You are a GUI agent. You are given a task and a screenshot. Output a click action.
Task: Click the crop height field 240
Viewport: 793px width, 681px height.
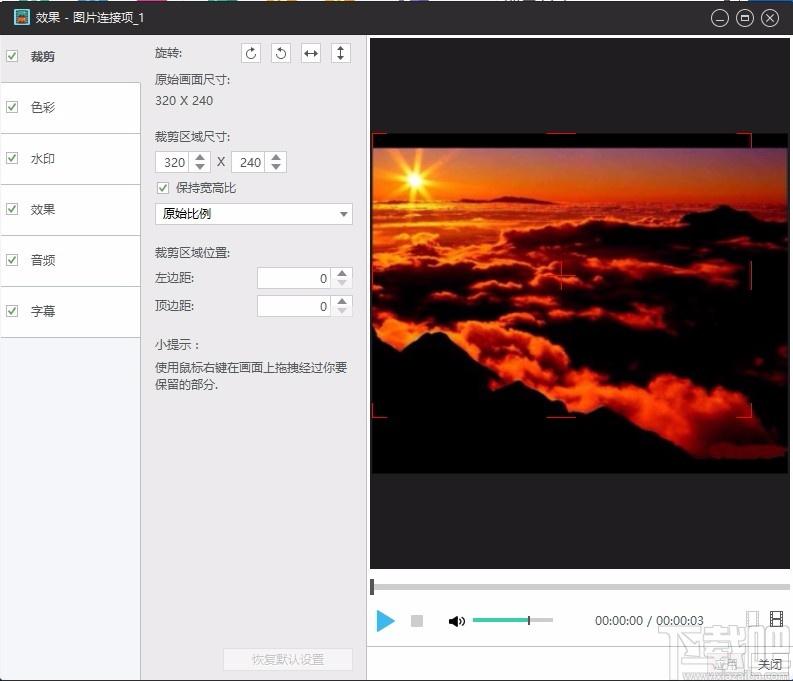click(x=250, y=162)
